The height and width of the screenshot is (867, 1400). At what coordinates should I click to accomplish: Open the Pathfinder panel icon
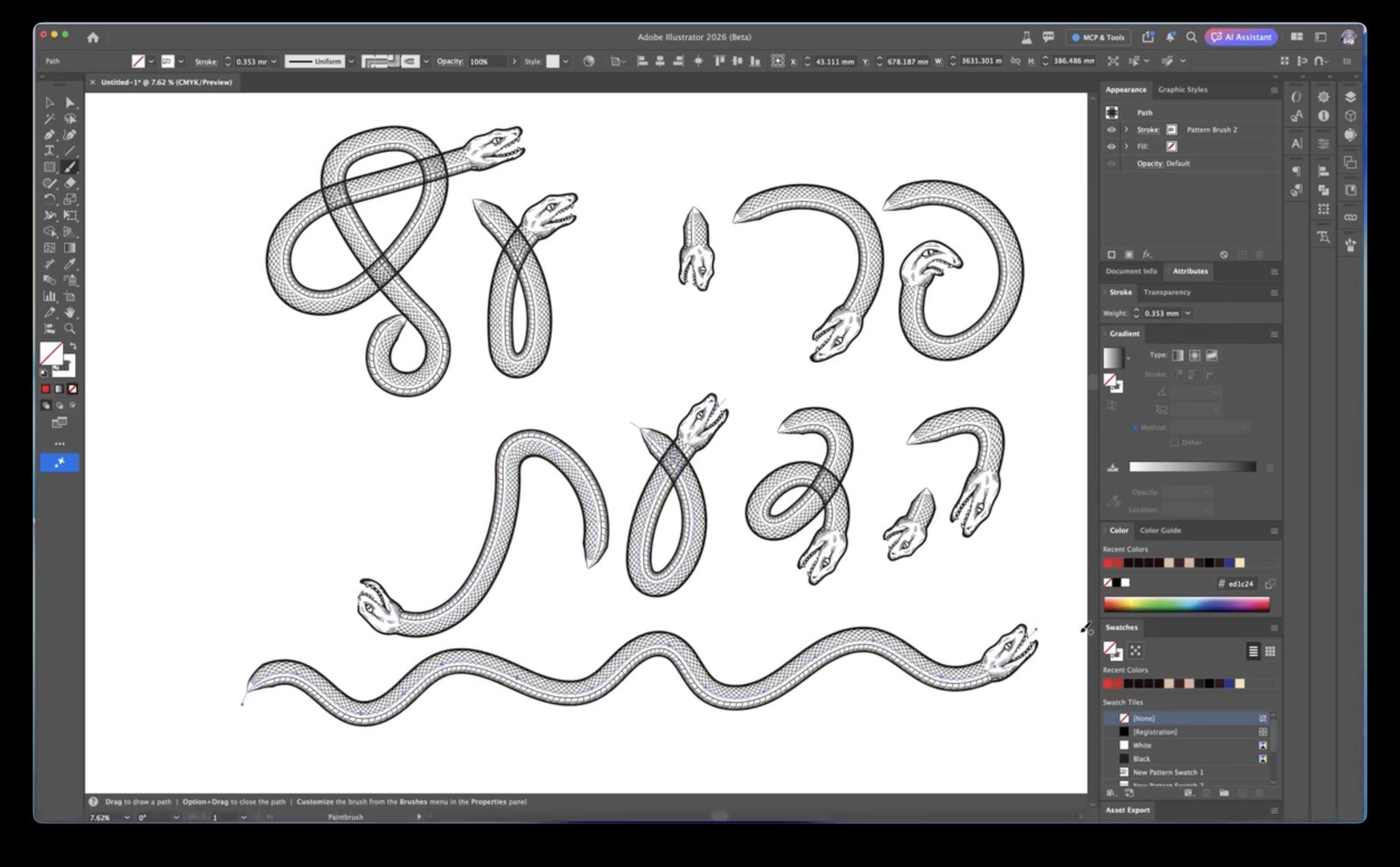point(1324,190)
